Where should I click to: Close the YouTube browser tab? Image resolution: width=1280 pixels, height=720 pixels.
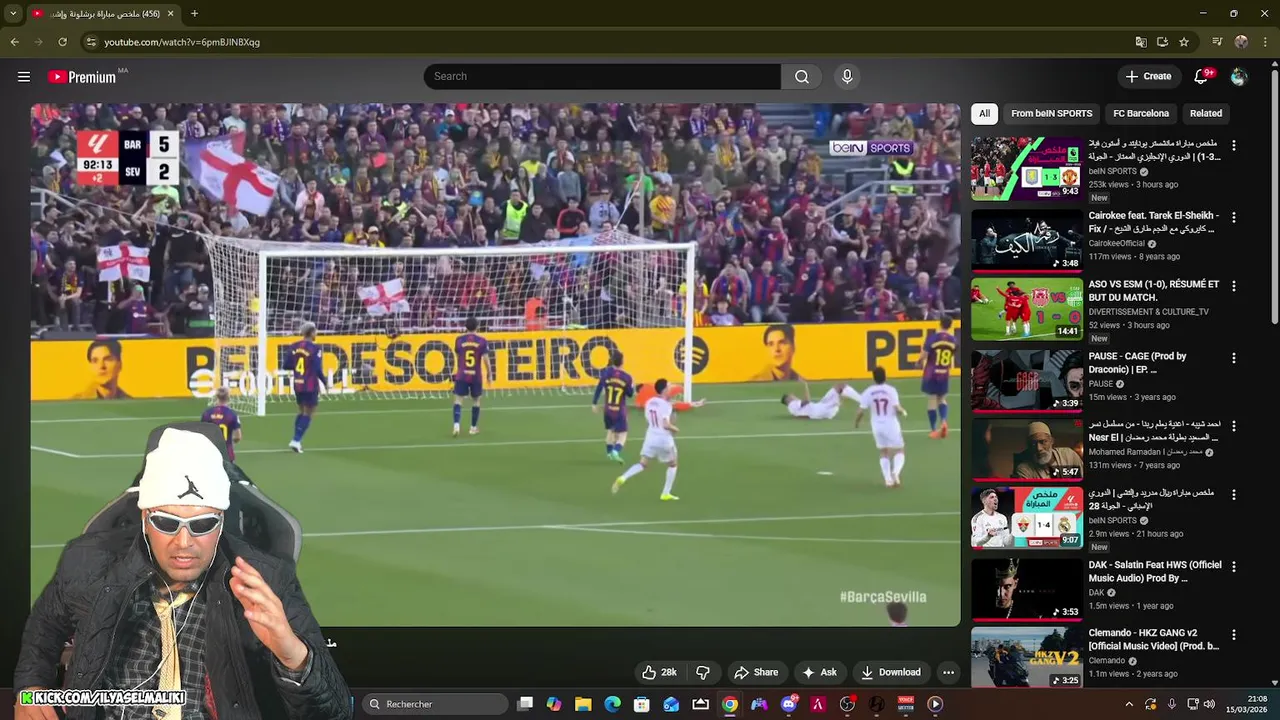tap(170, 14)
